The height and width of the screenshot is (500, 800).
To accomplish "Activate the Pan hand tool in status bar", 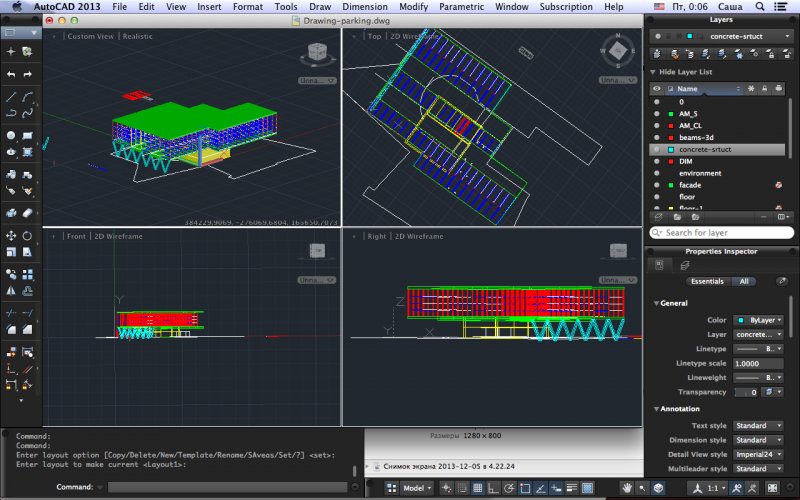I will click(x=626, y=488).
